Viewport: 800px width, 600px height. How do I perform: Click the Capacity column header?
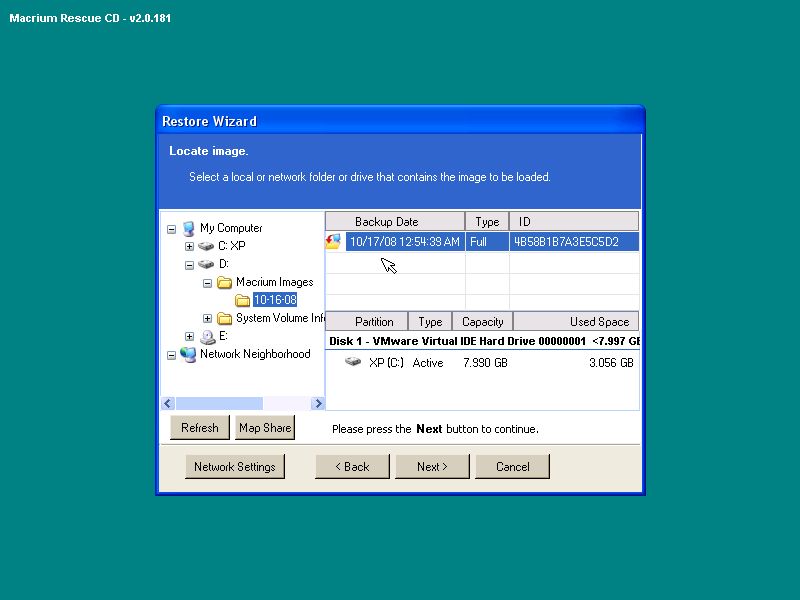click(483, 321)
